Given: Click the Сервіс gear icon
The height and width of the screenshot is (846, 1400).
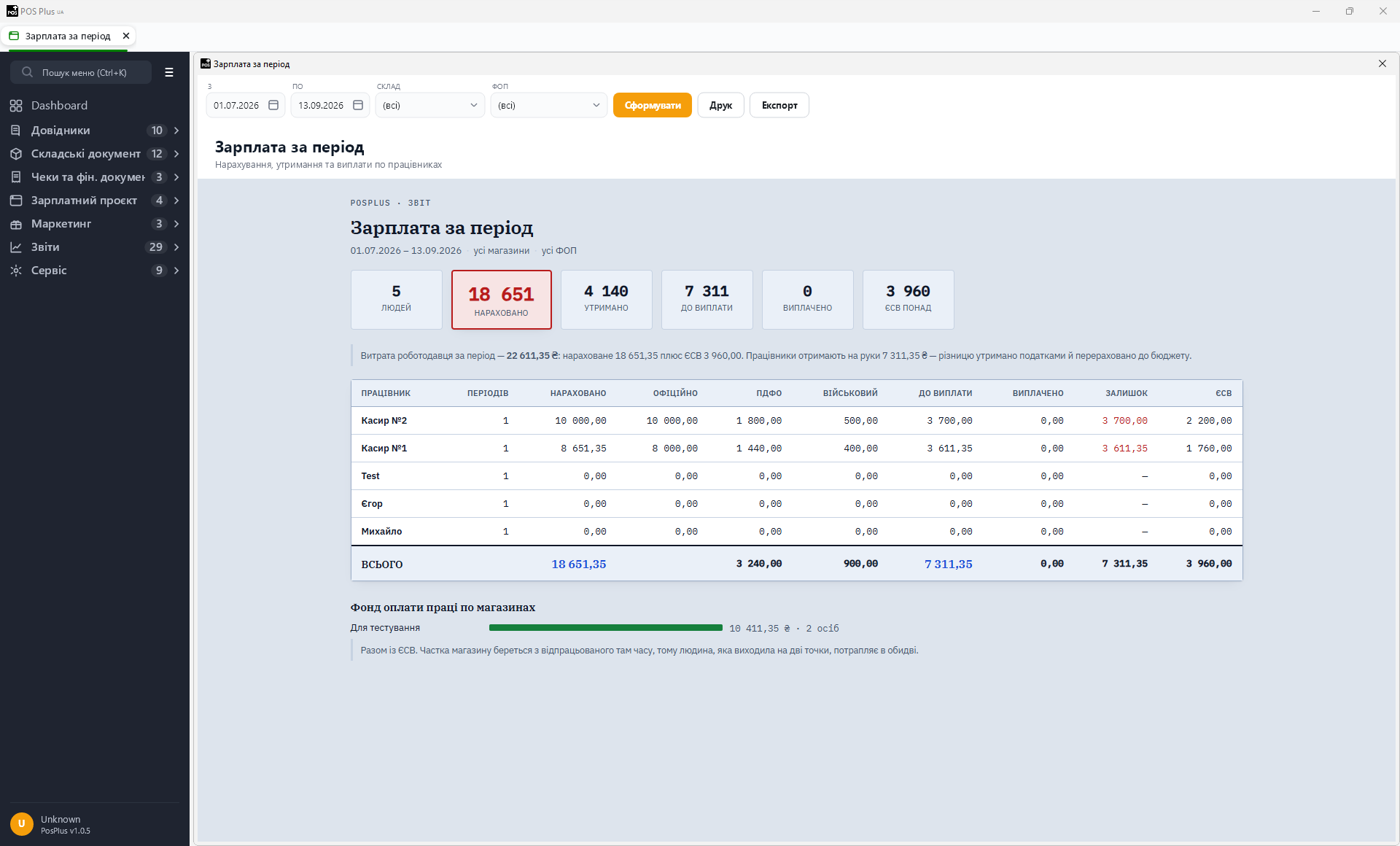Looking at the screenshot, I should coord(16,271).
